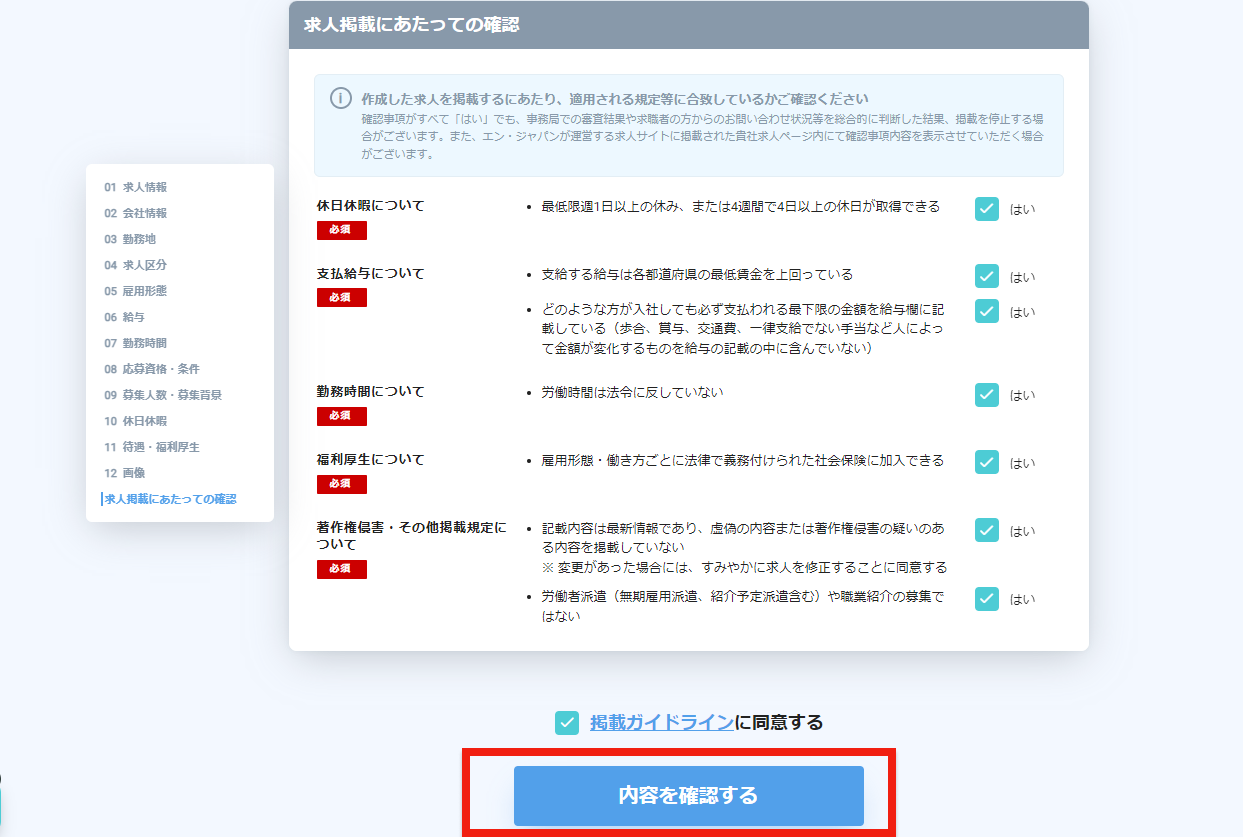Click the 必須 badge under 支払給与について

pyautogui.click(x=342, y=297)
